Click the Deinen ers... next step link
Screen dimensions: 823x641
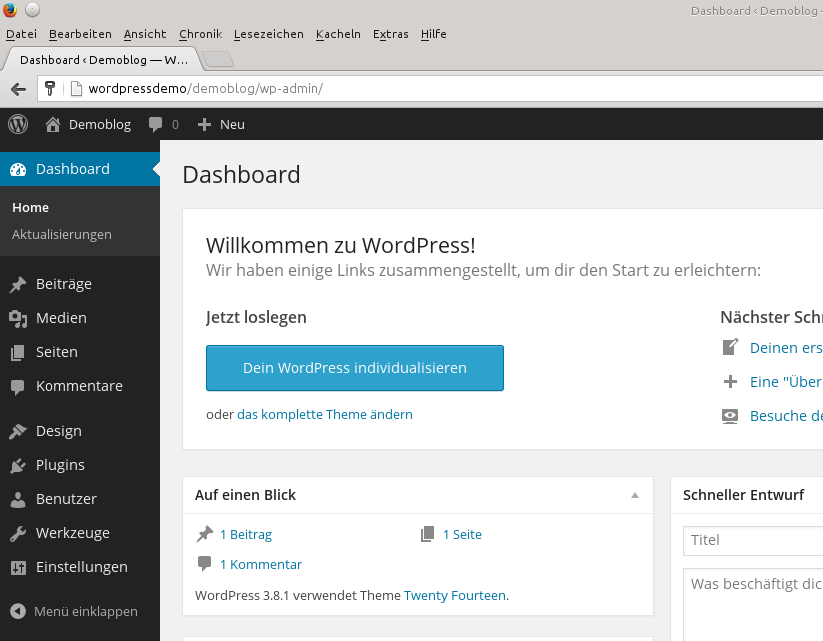click(786, 348)
